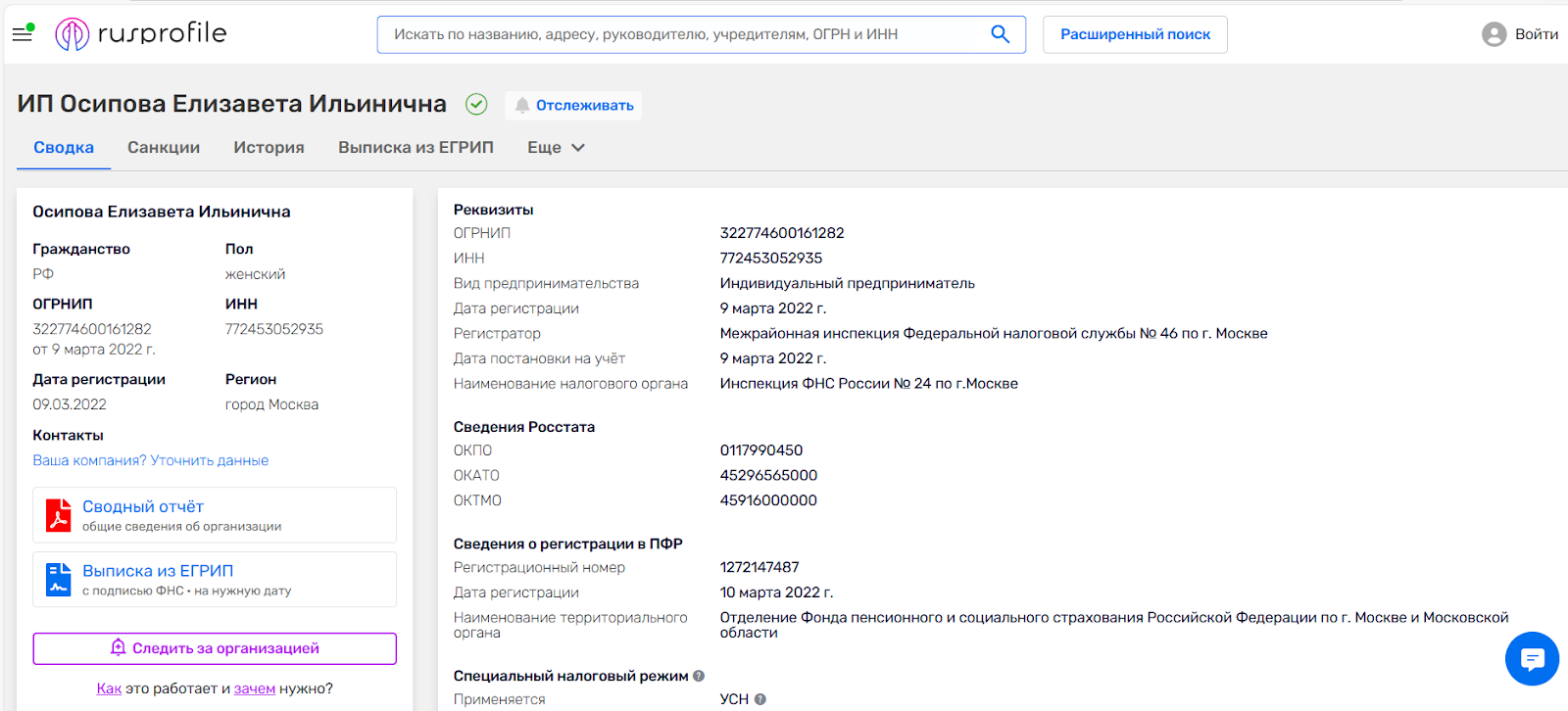Click the user avatar icon

tap(1494, 34)
